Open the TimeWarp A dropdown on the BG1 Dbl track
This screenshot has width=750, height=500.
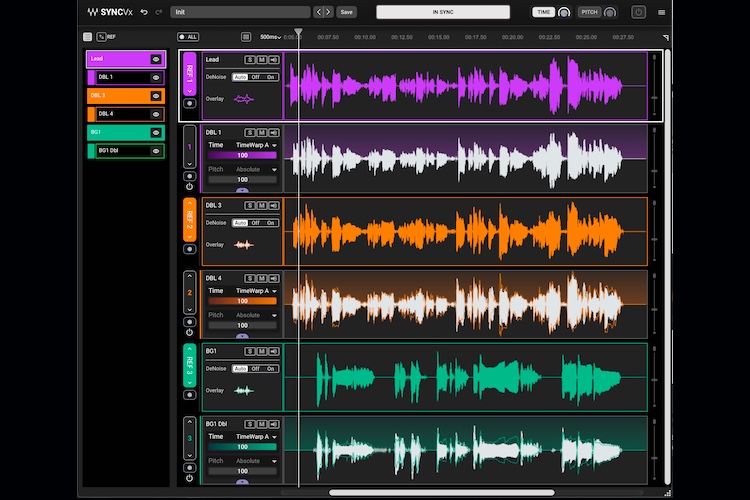(256, 437)
